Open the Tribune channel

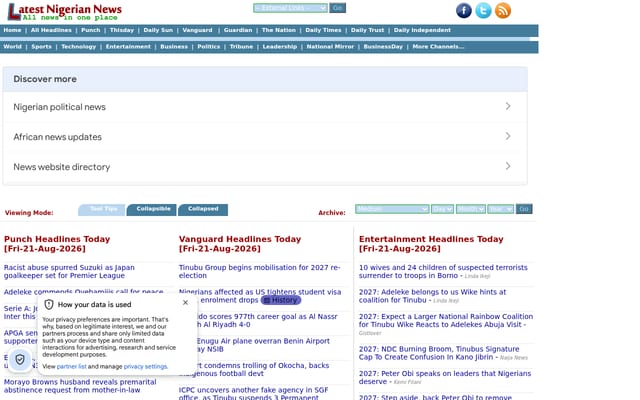point(241,47)
